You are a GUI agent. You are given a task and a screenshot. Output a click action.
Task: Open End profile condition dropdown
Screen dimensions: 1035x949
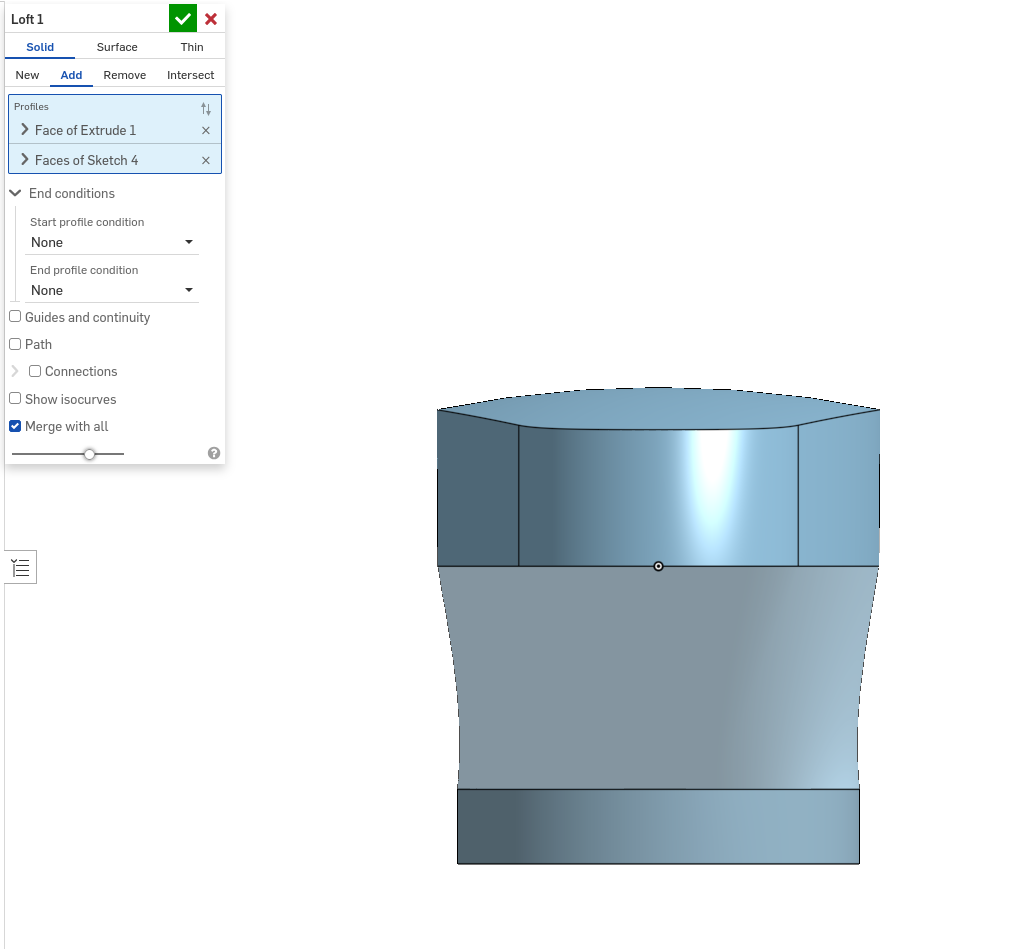pos(112,290)
